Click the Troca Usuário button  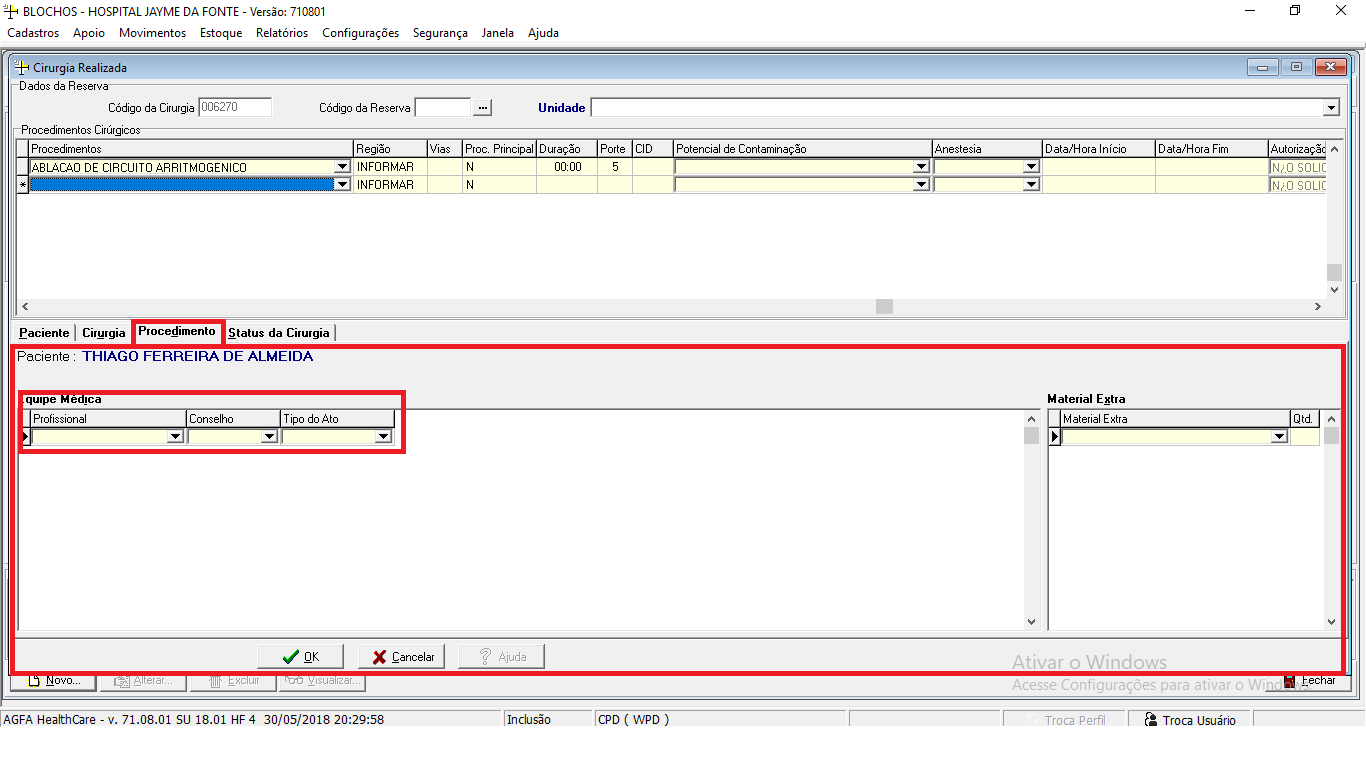(1190, 720)
